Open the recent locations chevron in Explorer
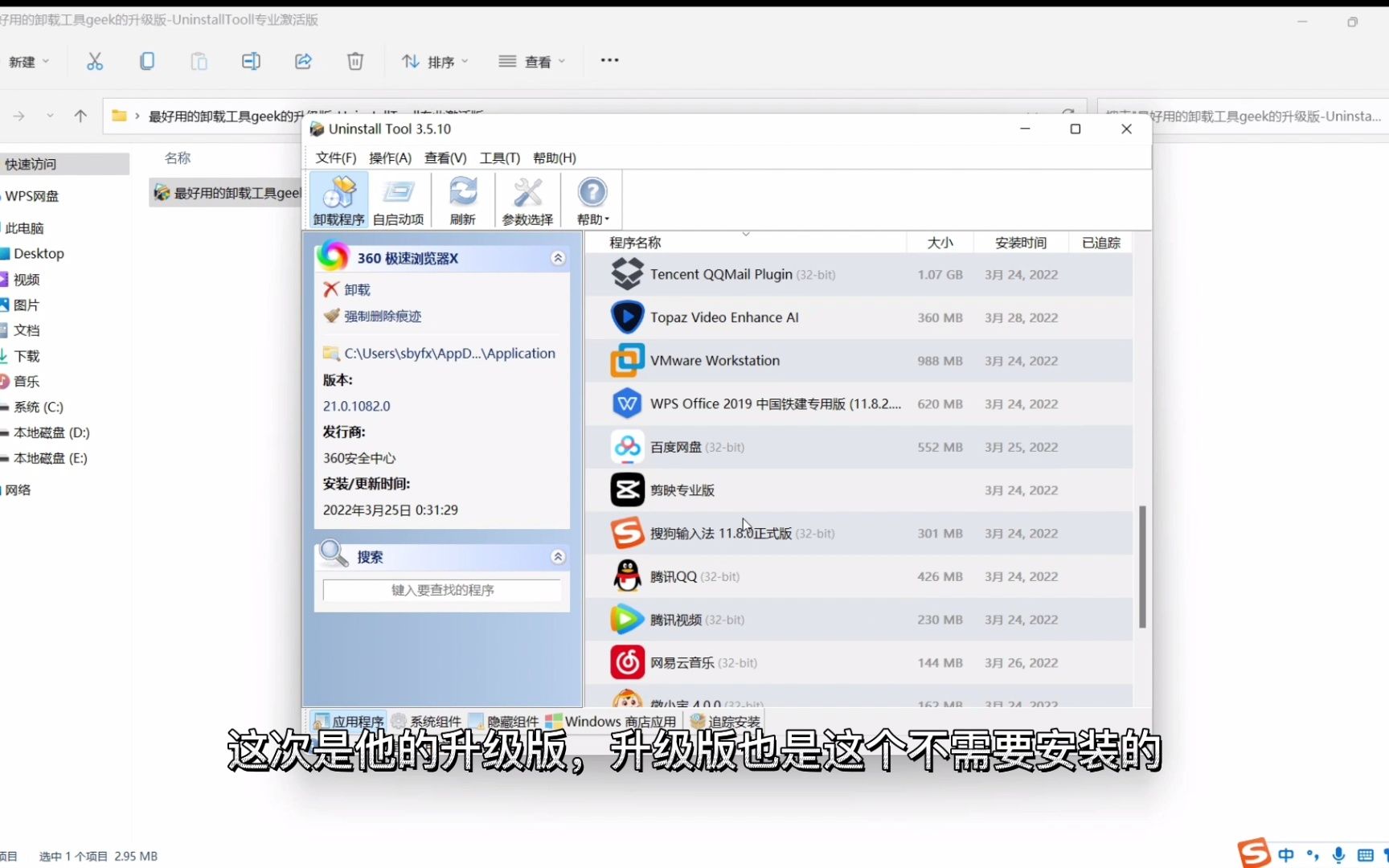The width and height of the screenshot is (1389, 868). coord(50,116)
